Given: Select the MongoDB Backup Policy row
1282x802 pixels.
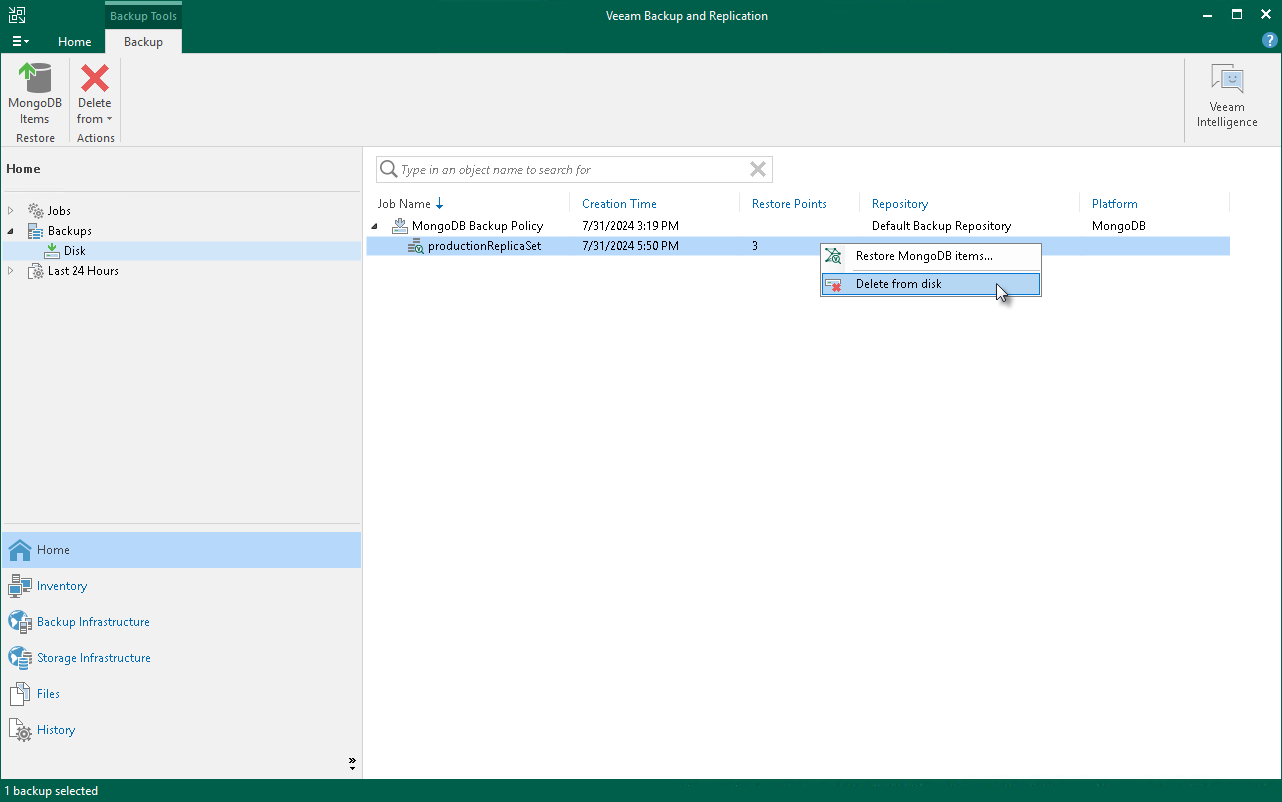Looking at the screenshot, I should click(798, 226).
